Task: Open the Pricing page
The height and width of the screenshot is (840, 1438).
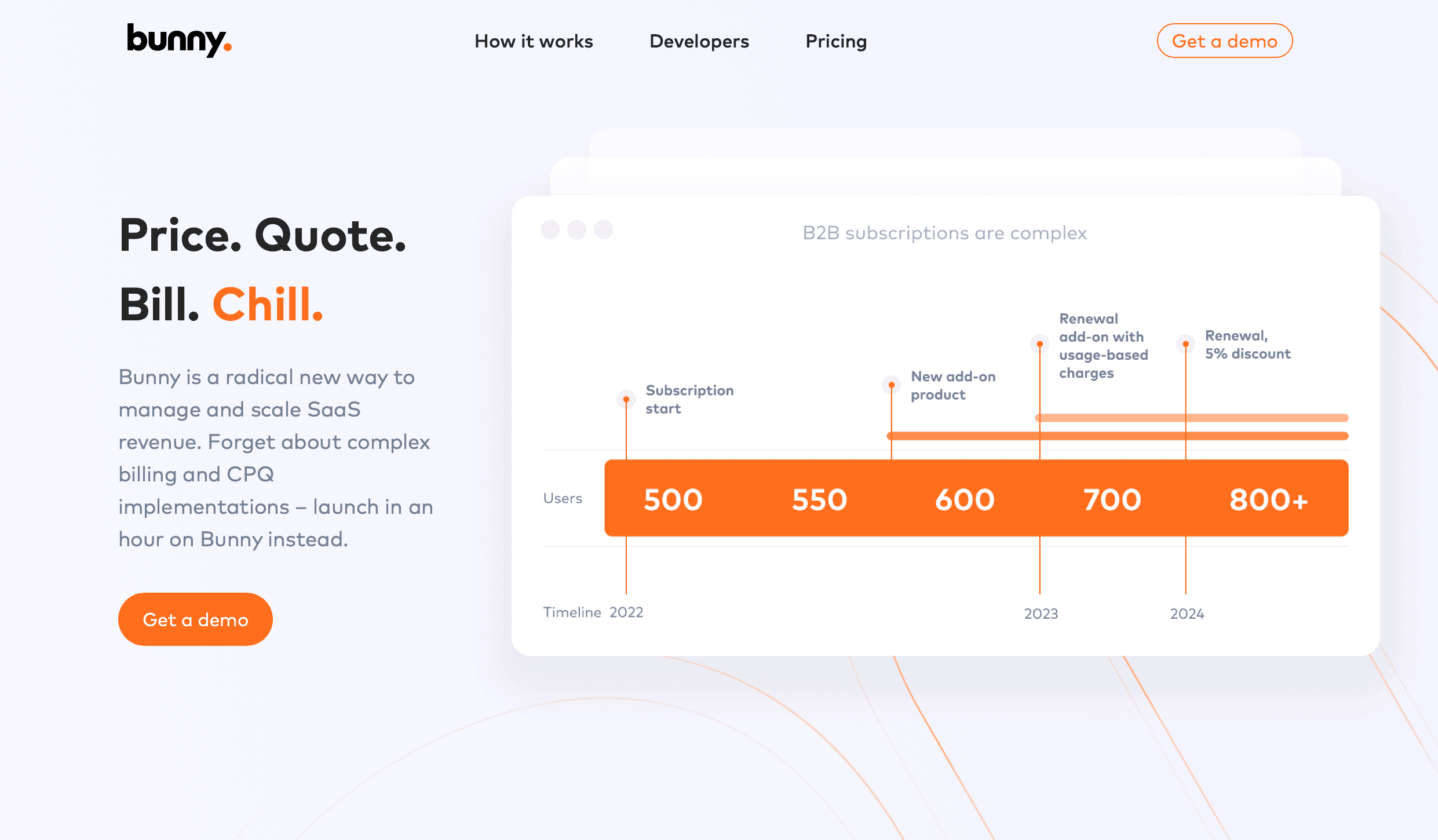Action: [836, 41]
